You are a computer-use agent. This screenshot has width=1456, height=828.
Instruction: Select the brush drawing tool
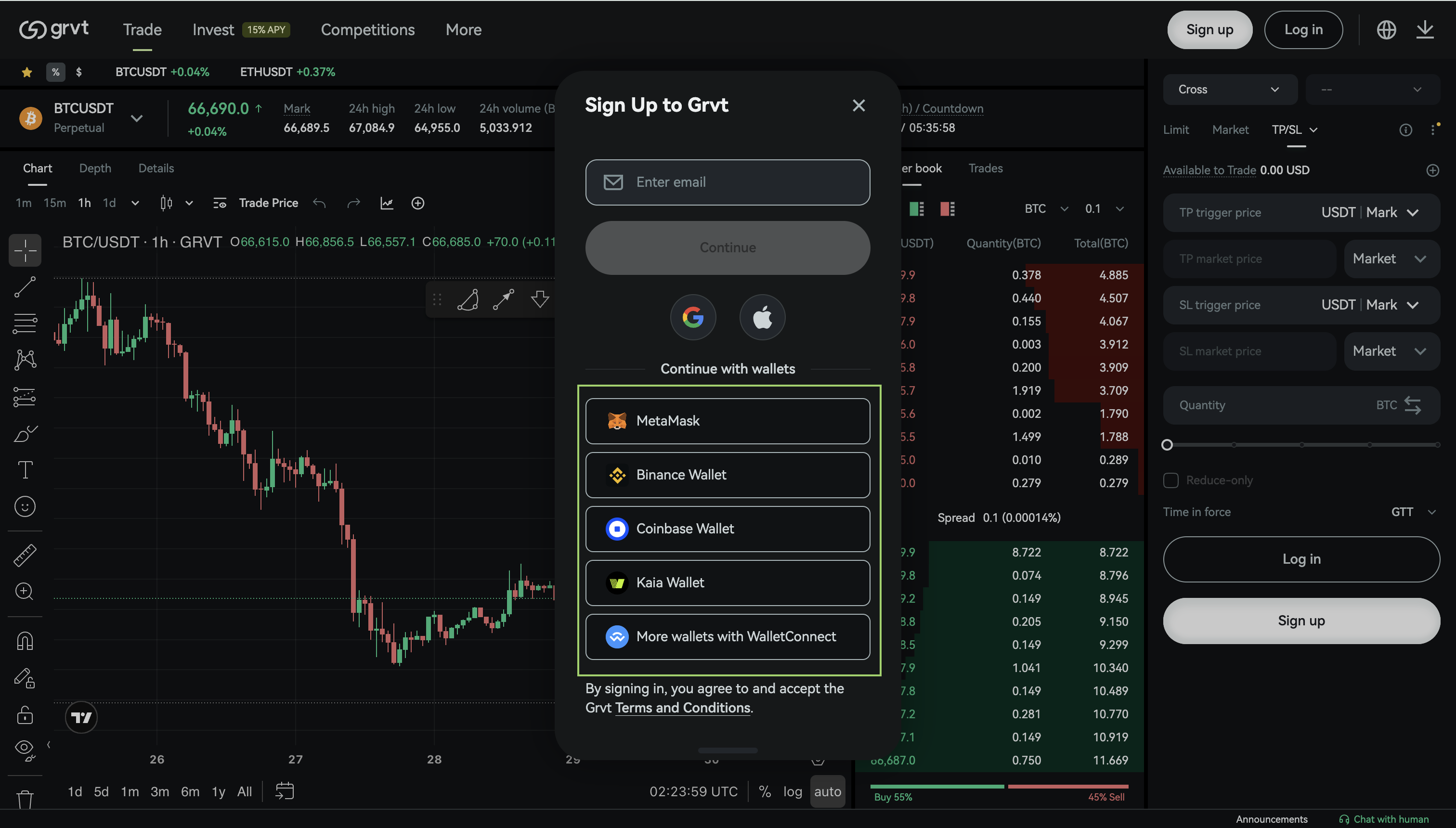point(25,434)
